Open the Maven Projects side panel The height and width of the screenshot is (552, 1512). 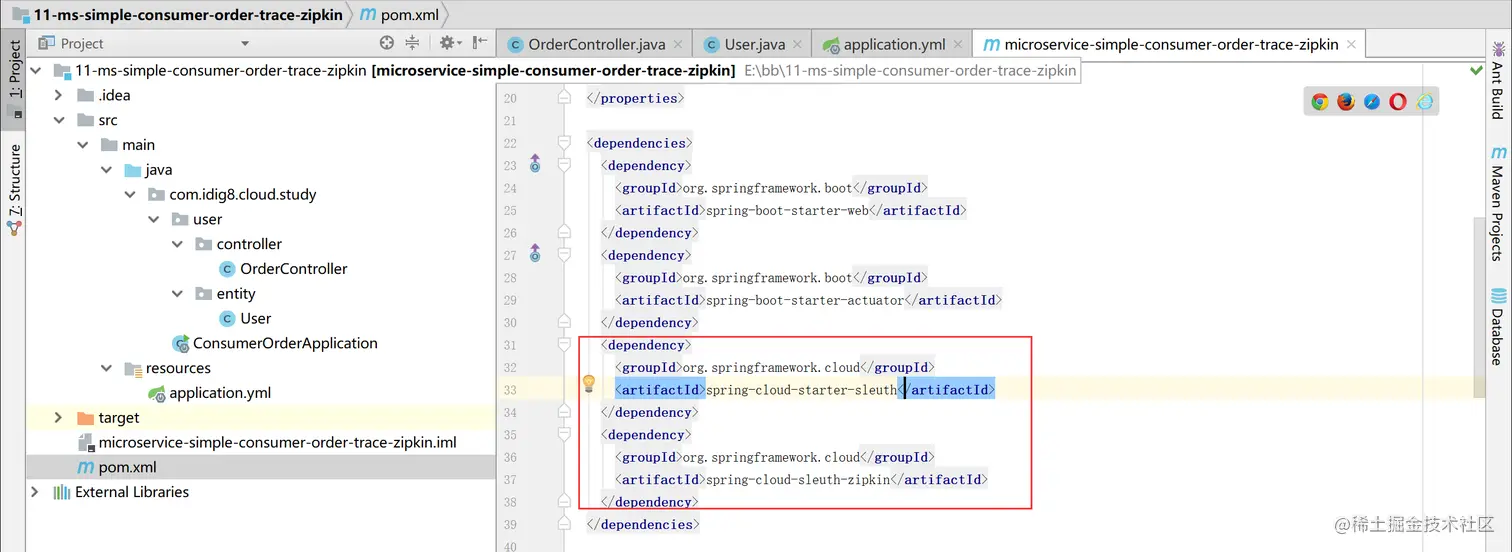(x=1497, y=203)
